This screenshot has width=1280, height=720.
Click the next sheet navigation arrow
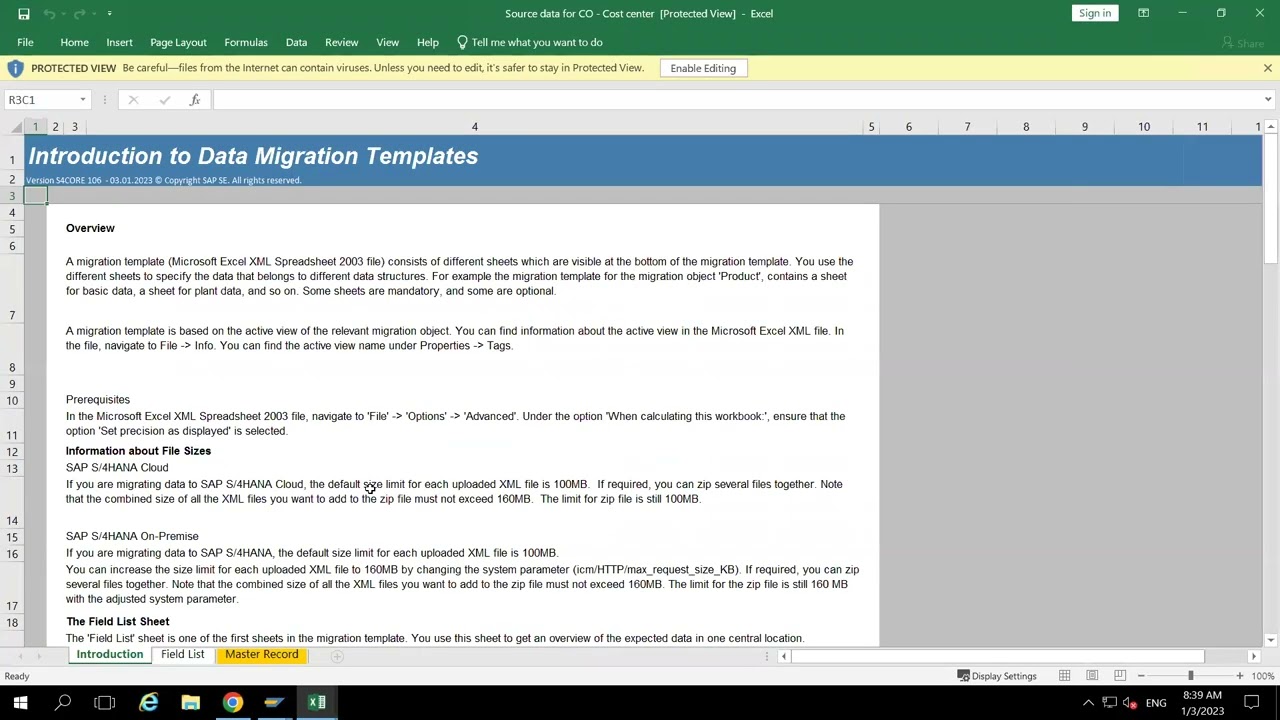click(x=39, y=656)
